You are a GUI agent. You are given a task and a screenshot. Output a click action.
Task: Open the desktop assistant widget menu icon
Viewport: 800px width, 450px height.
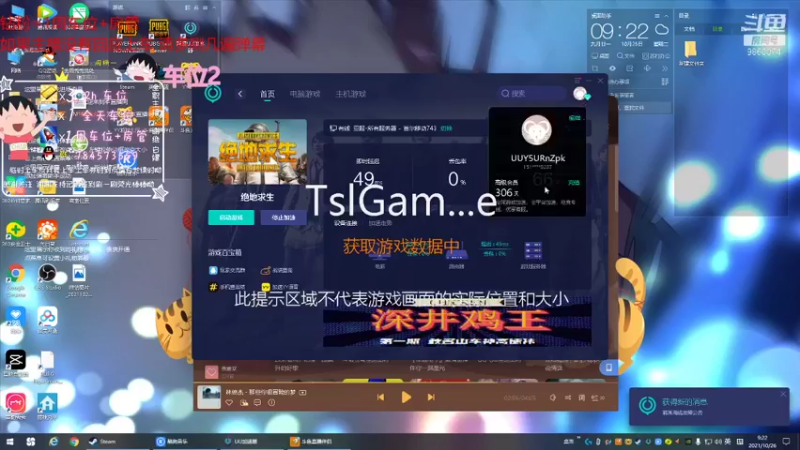(657, 16)
